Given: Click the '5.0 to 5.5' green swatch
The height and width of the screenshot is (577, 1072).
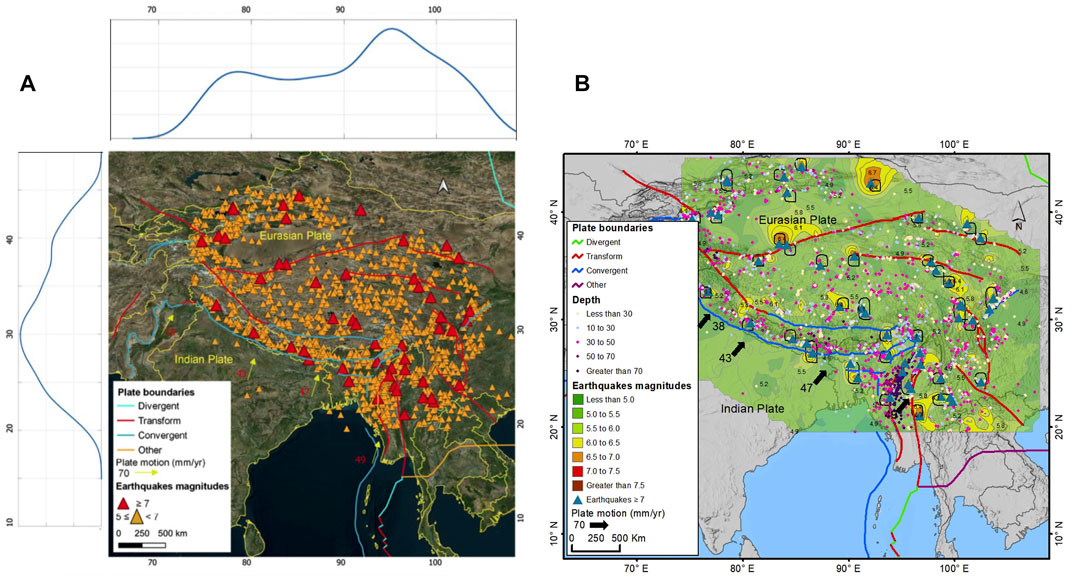Looking at the screenshot, I should pos(578,414).
